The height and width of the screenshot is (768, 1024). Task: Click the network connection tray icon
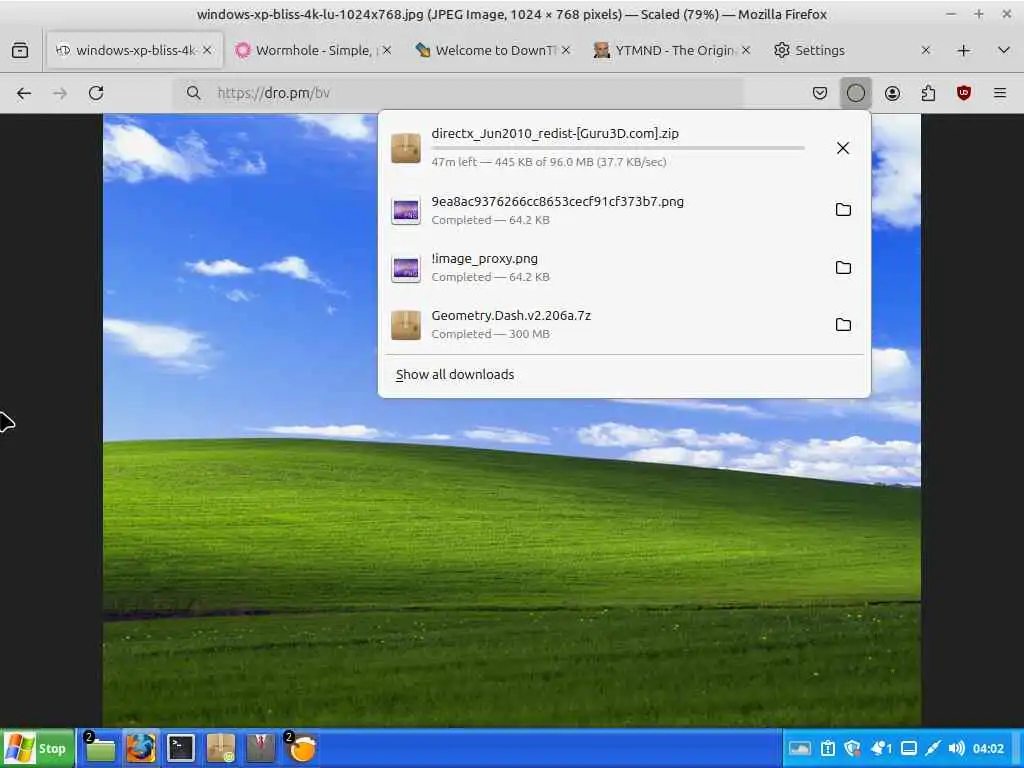(933, 748)
